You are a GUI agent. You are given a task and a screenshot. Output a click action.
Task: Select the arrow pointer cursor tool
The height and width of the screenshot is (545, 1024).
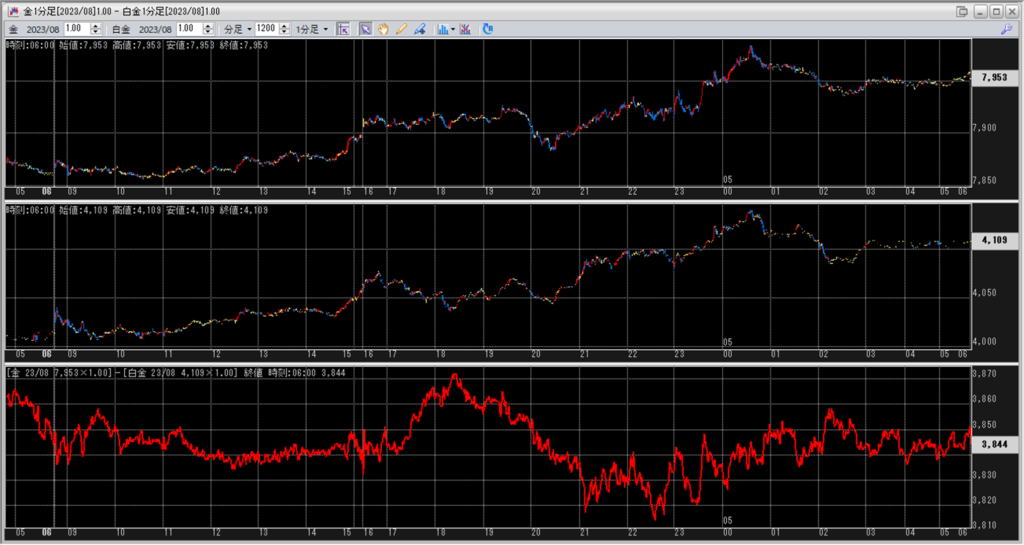coord(365,29)
